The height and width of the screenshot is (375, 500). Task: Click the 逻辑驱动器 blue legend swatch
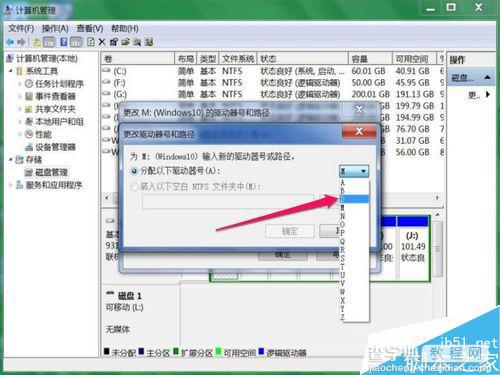(x=261, y=351)
